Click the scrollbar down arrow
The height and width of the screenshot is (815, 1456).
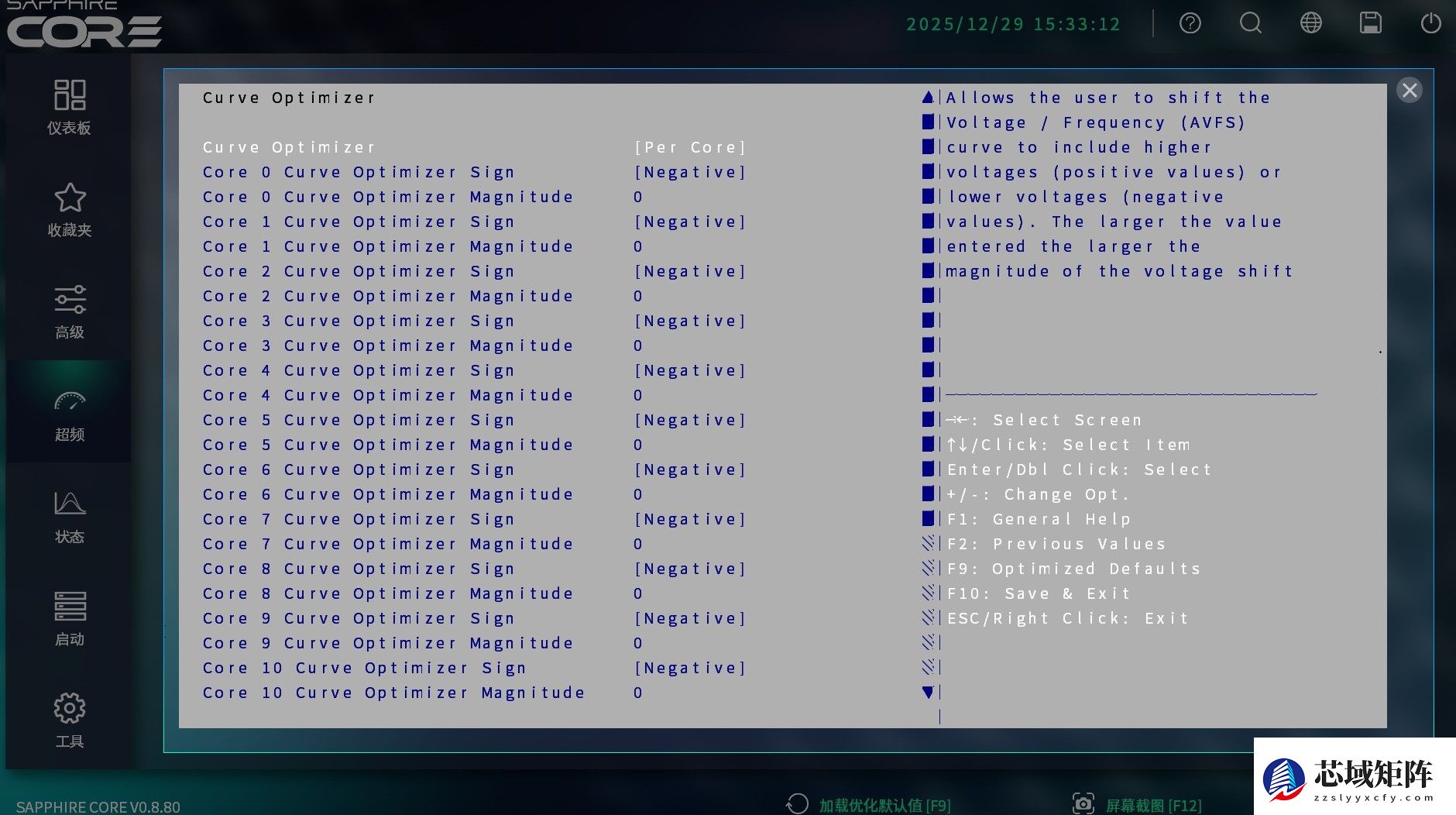point(928,692)
